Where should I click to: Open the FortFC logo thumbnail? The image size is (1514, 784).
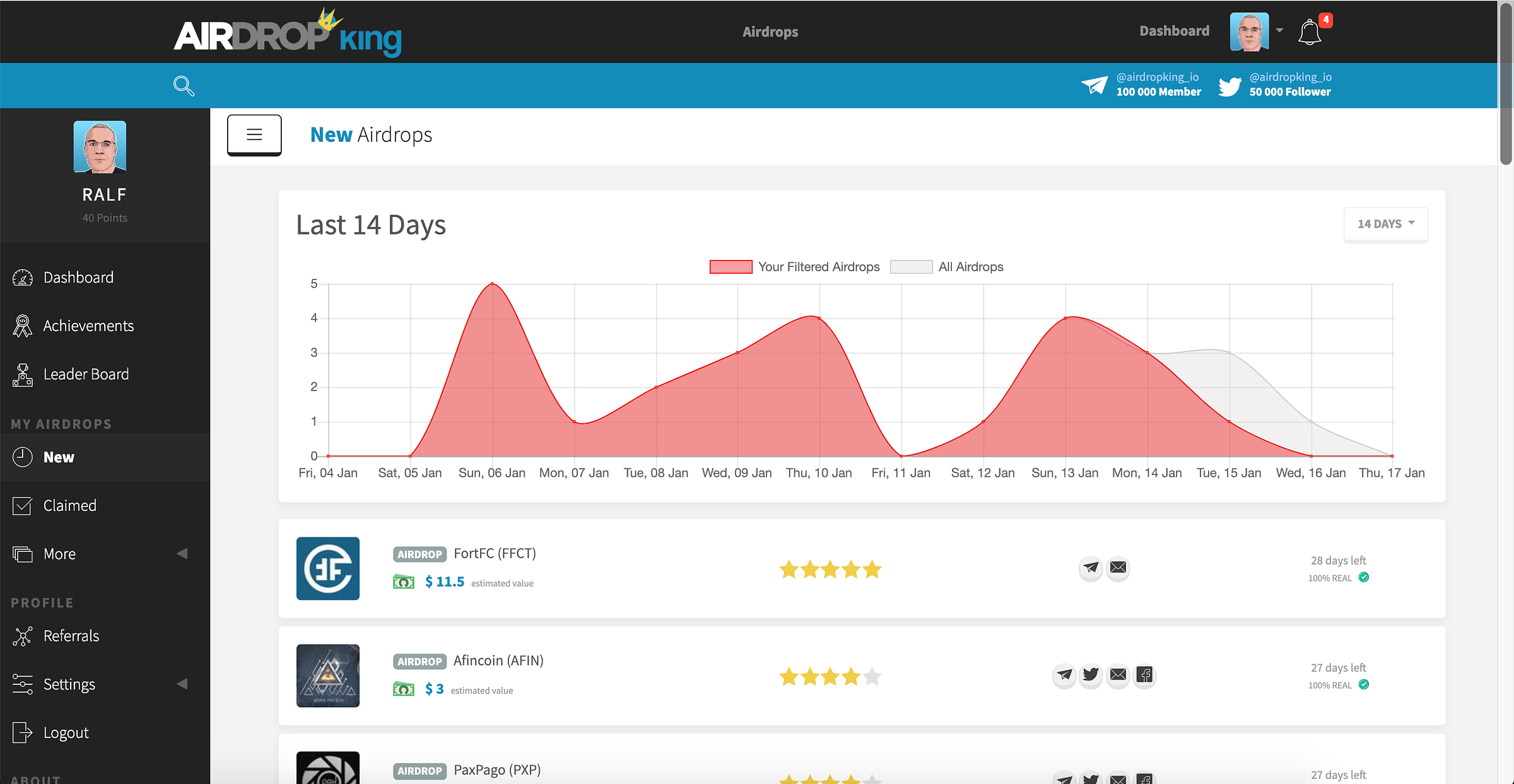(x=328, y=568)
